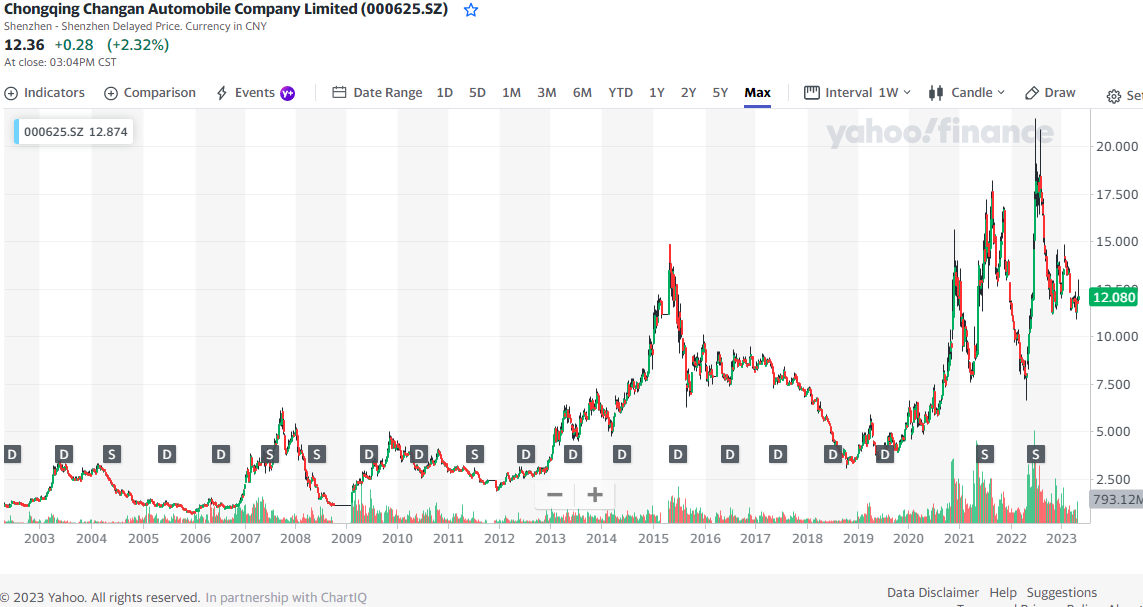Open the Help link
The width and height of the screenshot is (1143, 607).
tap(1003, 592)
